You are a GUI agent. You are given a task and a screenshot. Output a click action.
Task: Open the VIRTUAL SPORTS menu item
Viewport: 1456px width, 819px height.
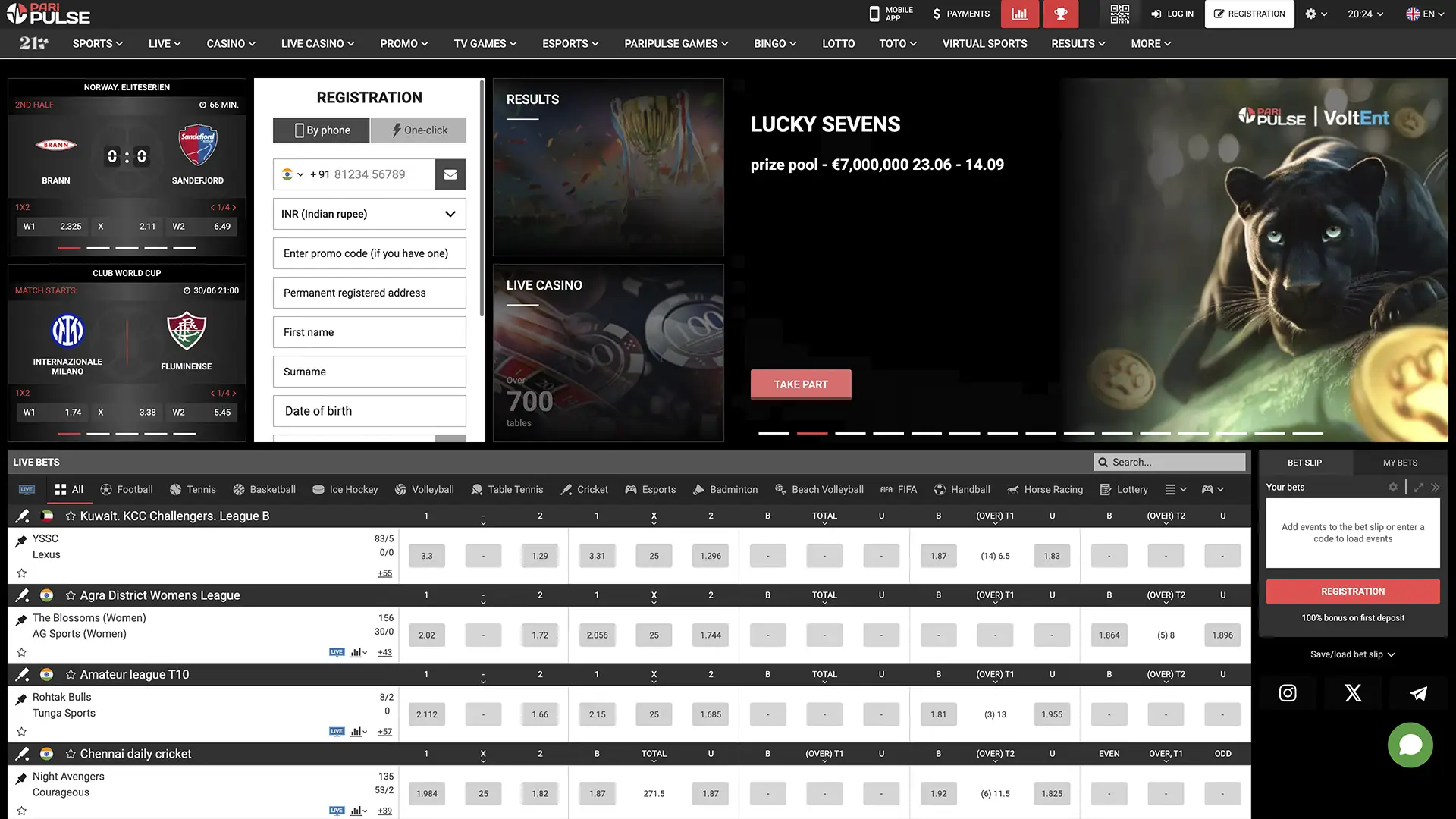click(984, 44)
